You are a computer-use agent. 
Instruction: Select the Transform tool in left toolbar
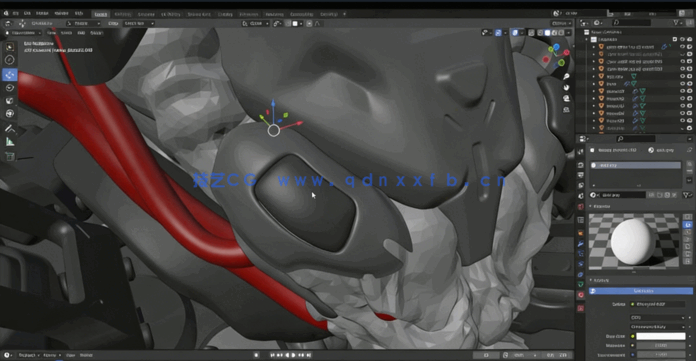(10, 113)
